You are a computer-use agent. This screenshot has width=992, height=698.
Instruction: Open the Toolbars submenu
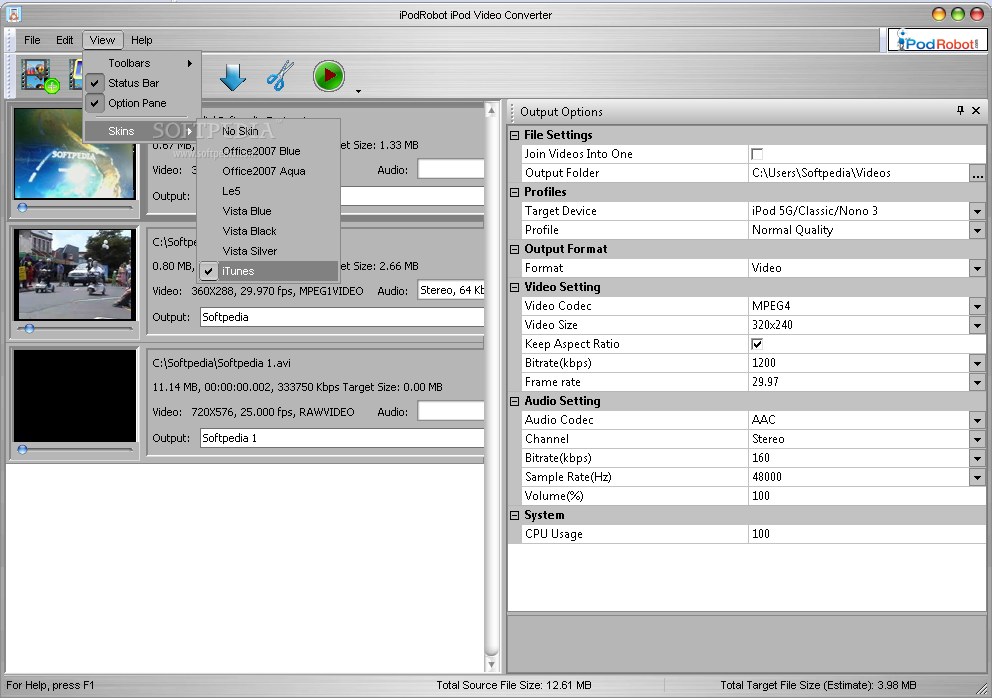click(x=142, y=63)
